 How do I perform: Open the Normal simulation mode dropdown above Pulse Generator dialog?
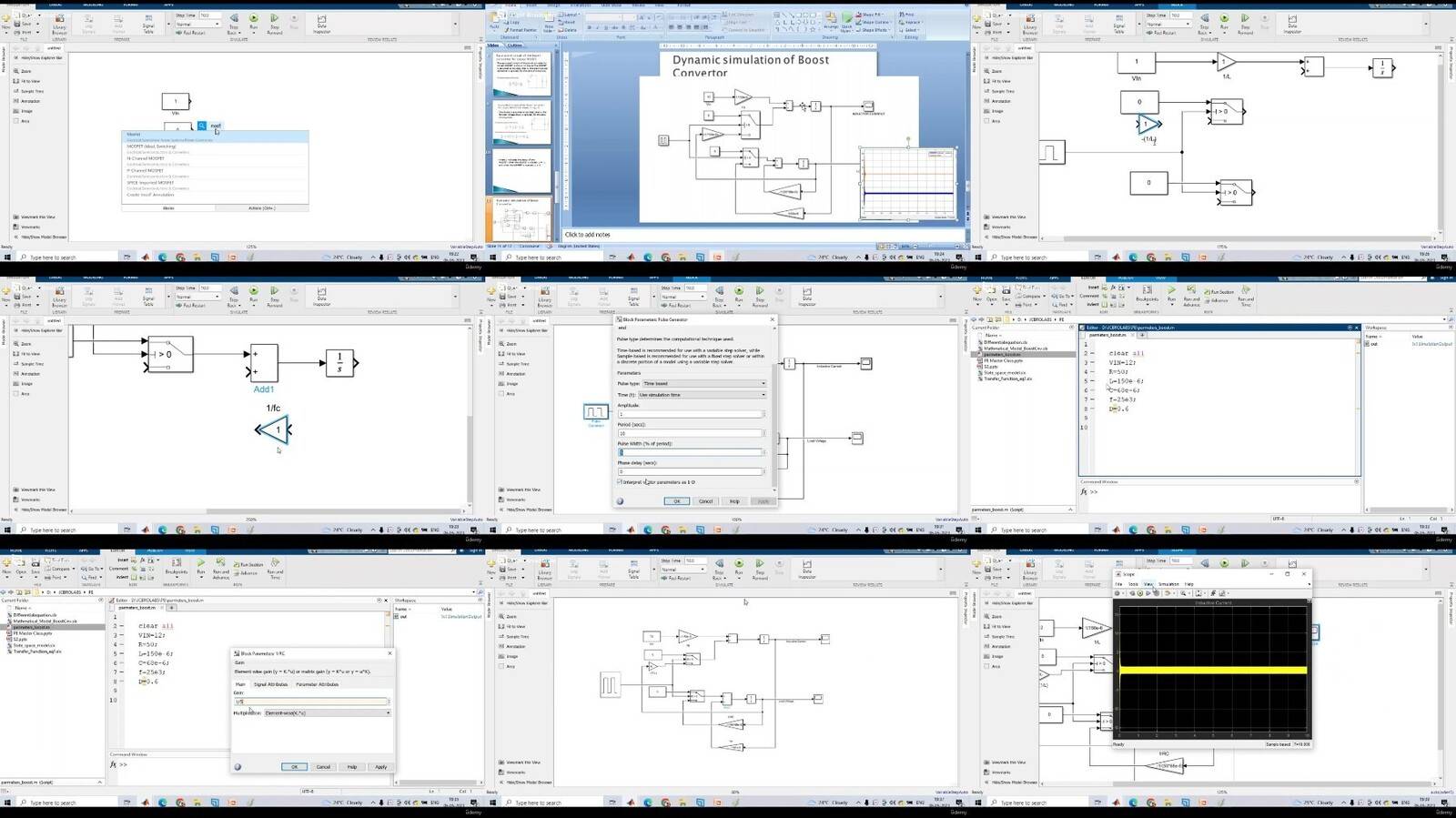point(682,297)
